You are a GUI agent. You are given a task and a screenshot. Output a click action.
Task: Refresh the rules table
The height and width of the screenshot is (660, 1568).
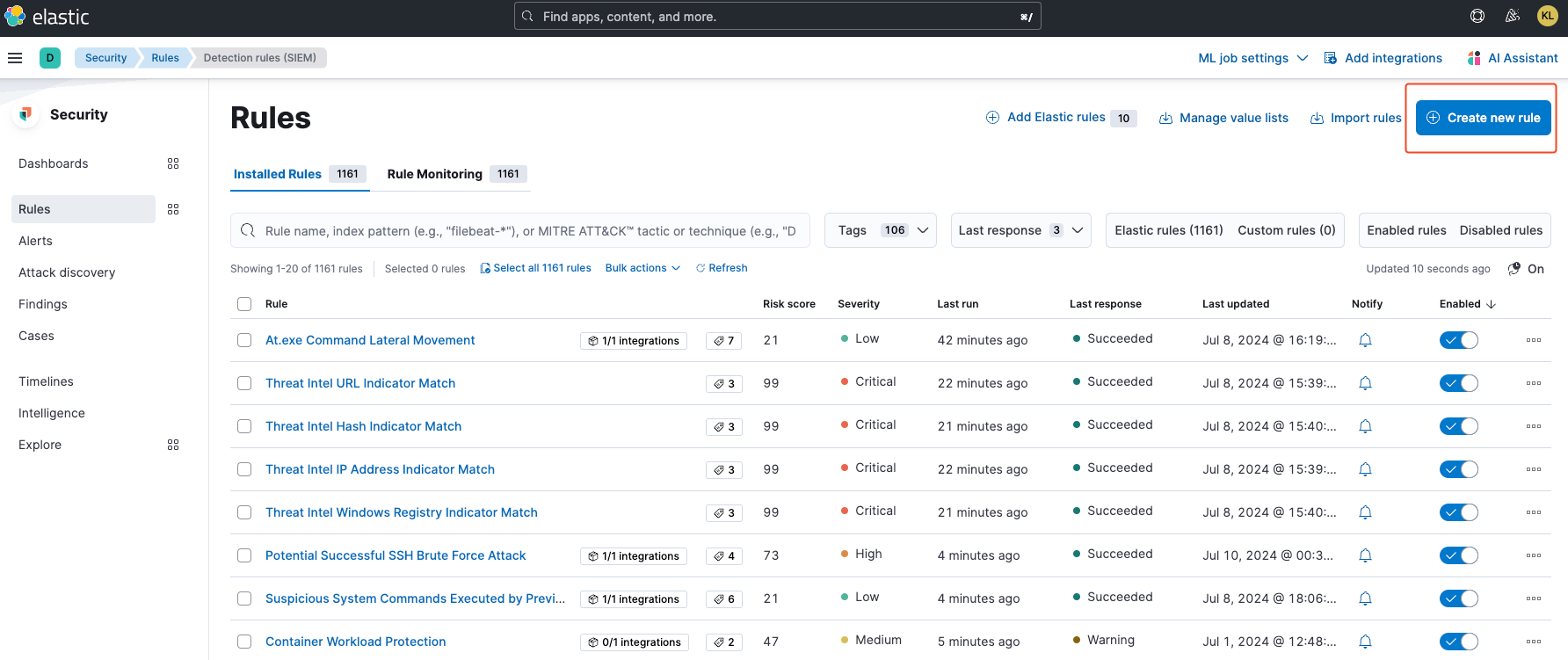tap(722, 268)
